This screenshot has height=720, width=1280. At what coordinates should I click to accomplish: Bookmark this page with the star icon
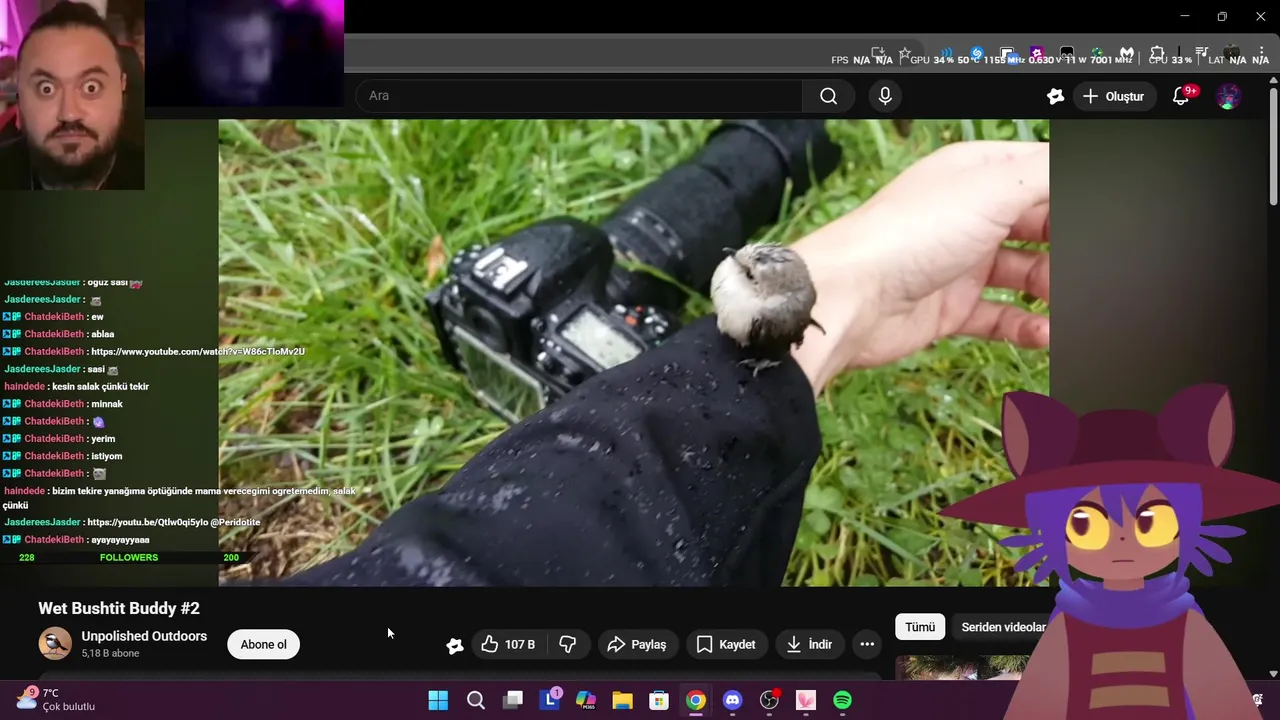(x=905, y=54)
